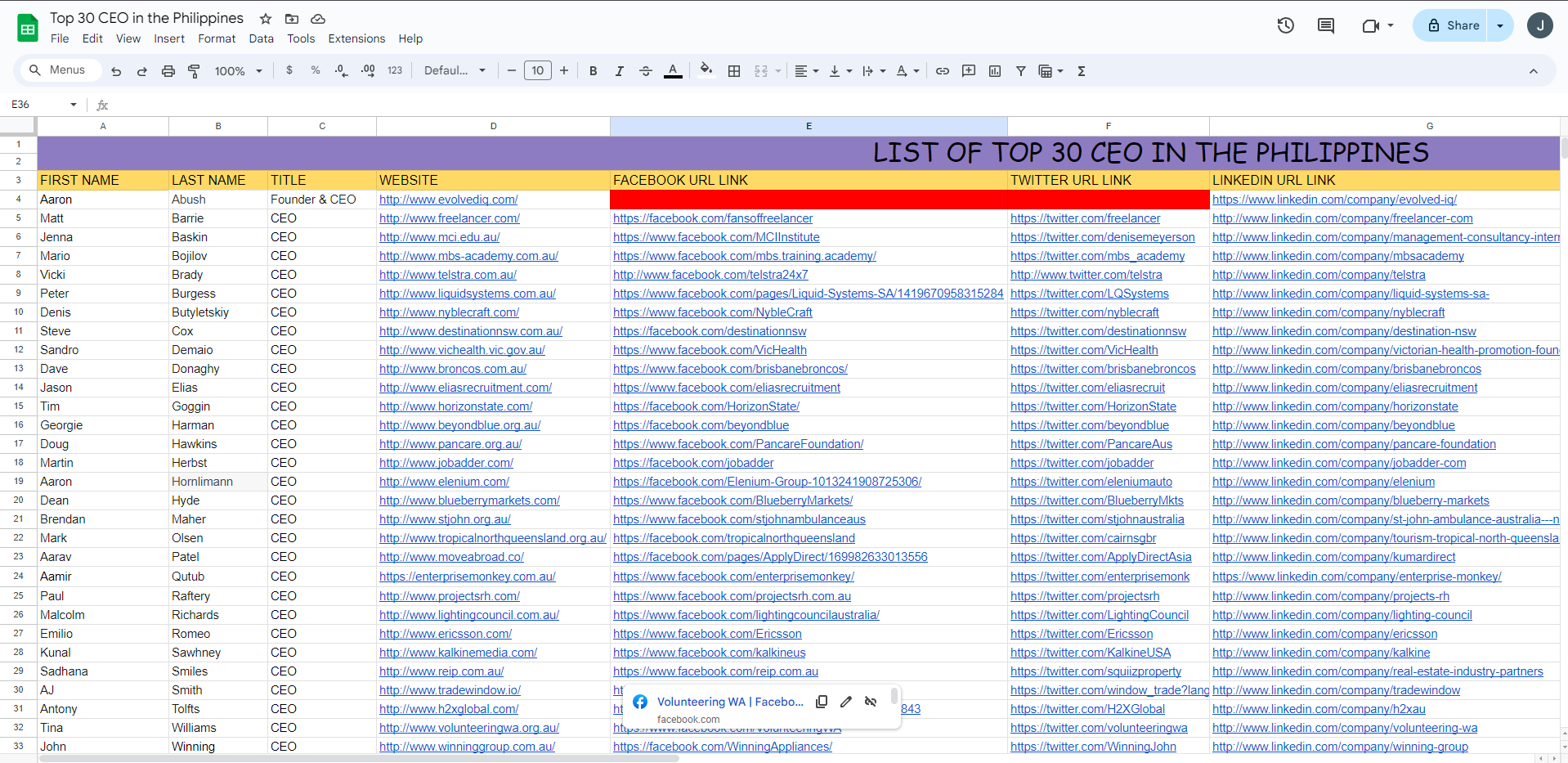
Task: Print the spreadsheet with the printer icon
Action: 168,71
